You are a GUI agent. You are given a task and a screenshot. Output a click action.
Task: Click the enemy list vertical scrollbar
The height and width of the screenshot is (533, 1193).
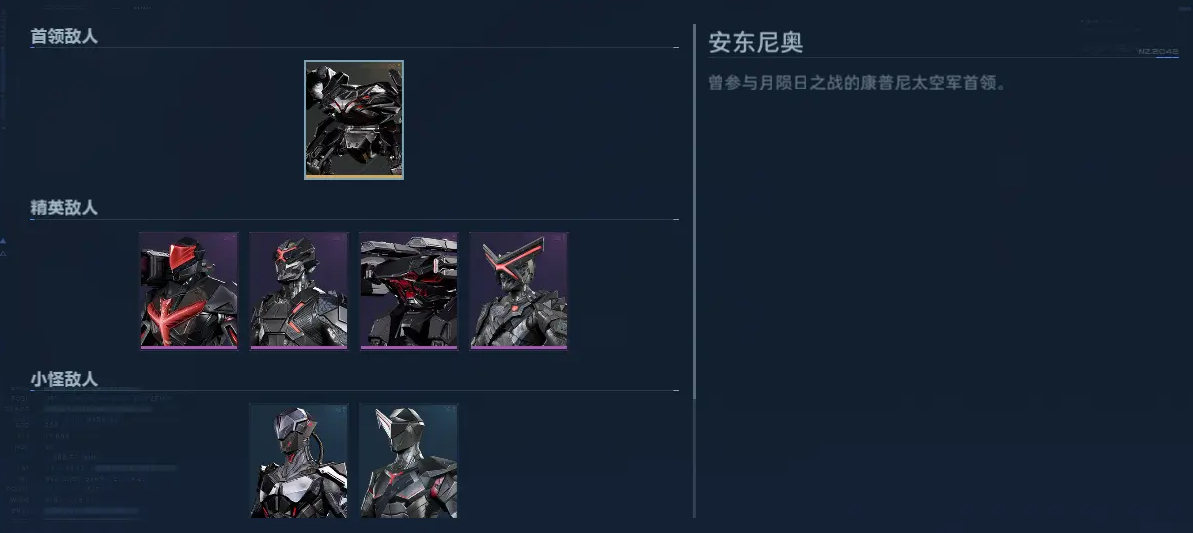694,211
